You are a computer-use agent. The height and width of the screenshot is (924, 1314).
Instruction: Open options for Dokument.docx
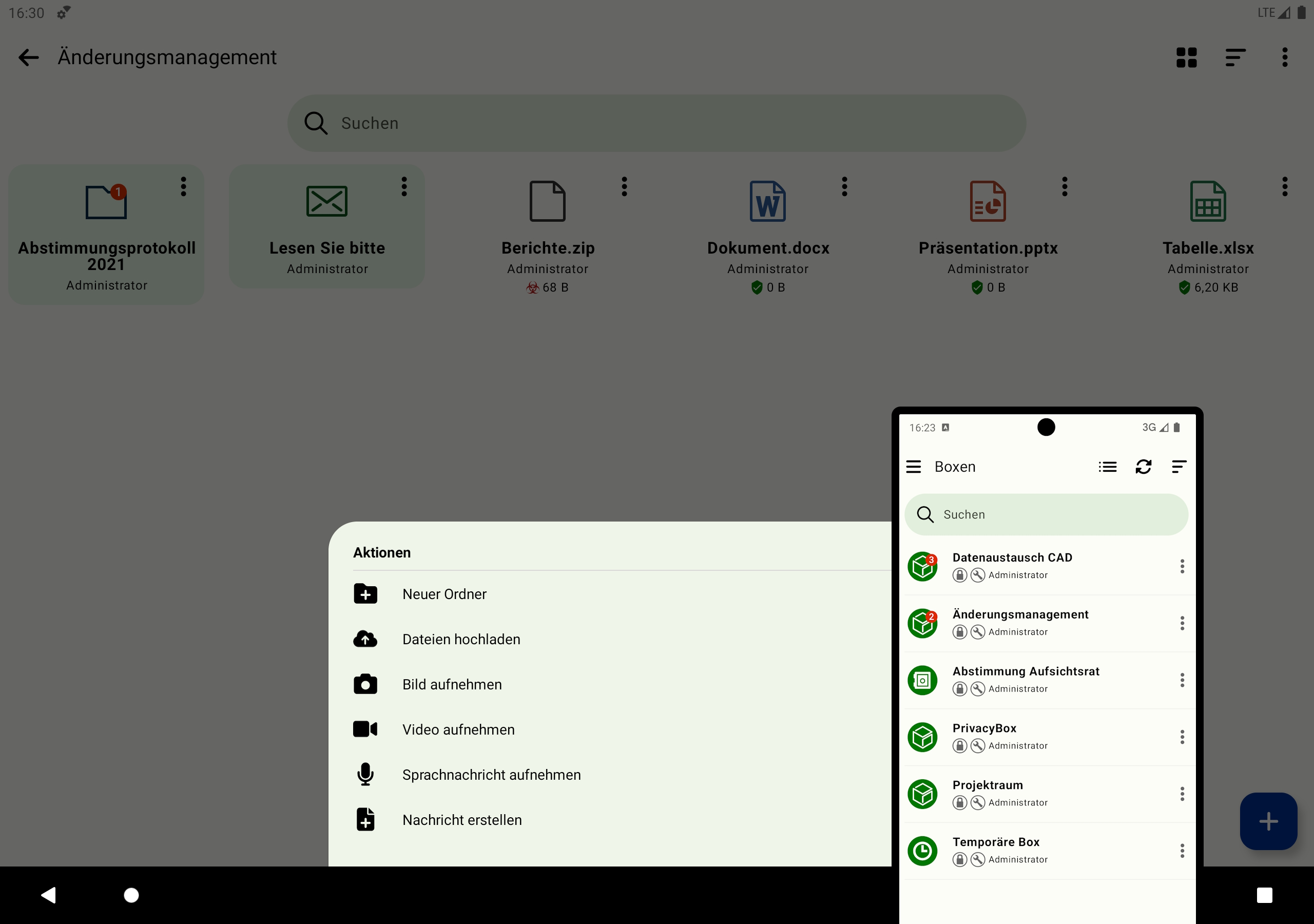pyautogui.click(x=844, y=187)
